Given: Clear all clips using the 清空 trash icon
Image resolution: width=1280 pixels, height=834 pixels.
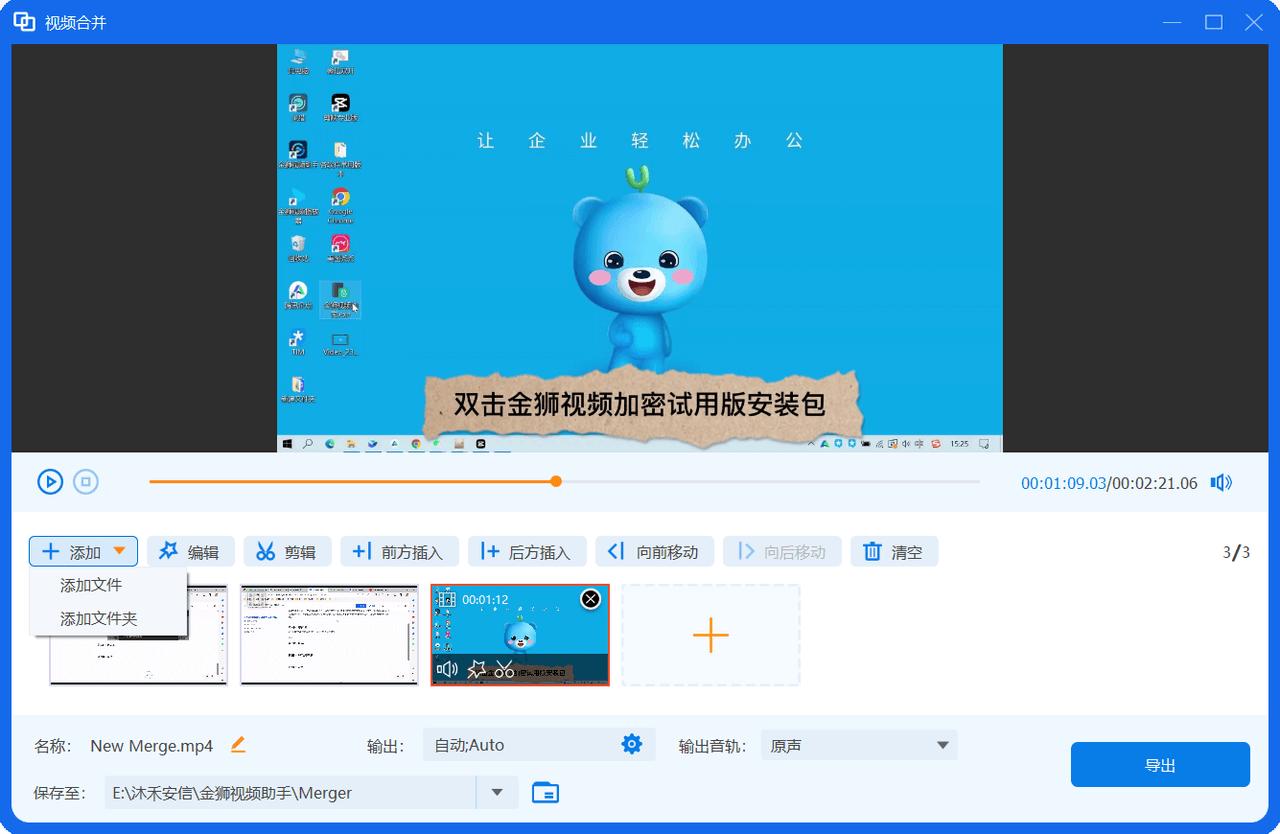Looking at the screenshot, I should (x=893, y=550).
